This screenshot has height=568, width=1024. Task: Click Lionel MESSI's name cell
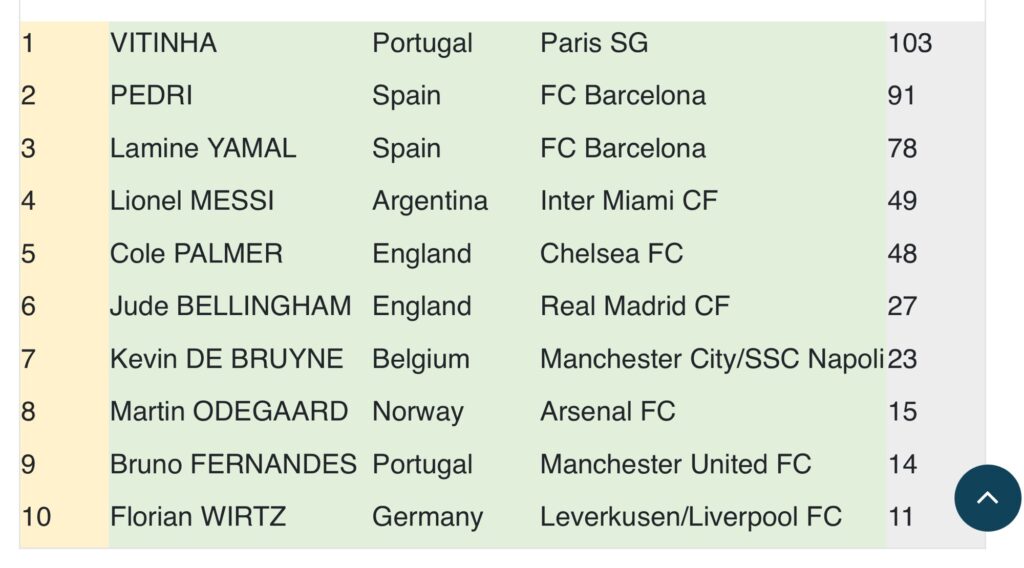[192, 201]
